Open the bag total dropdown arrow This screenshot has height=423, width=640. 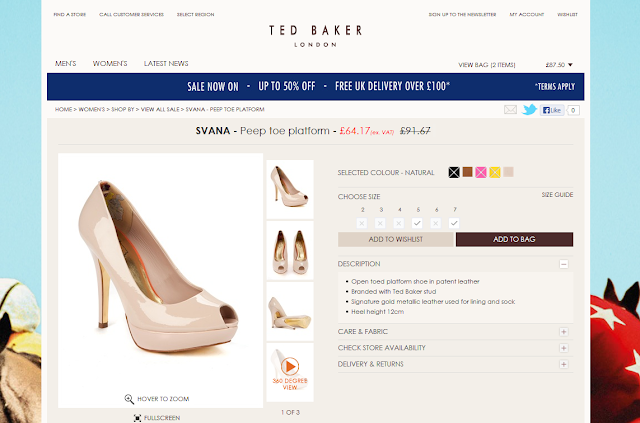click(x=570, y=65)
